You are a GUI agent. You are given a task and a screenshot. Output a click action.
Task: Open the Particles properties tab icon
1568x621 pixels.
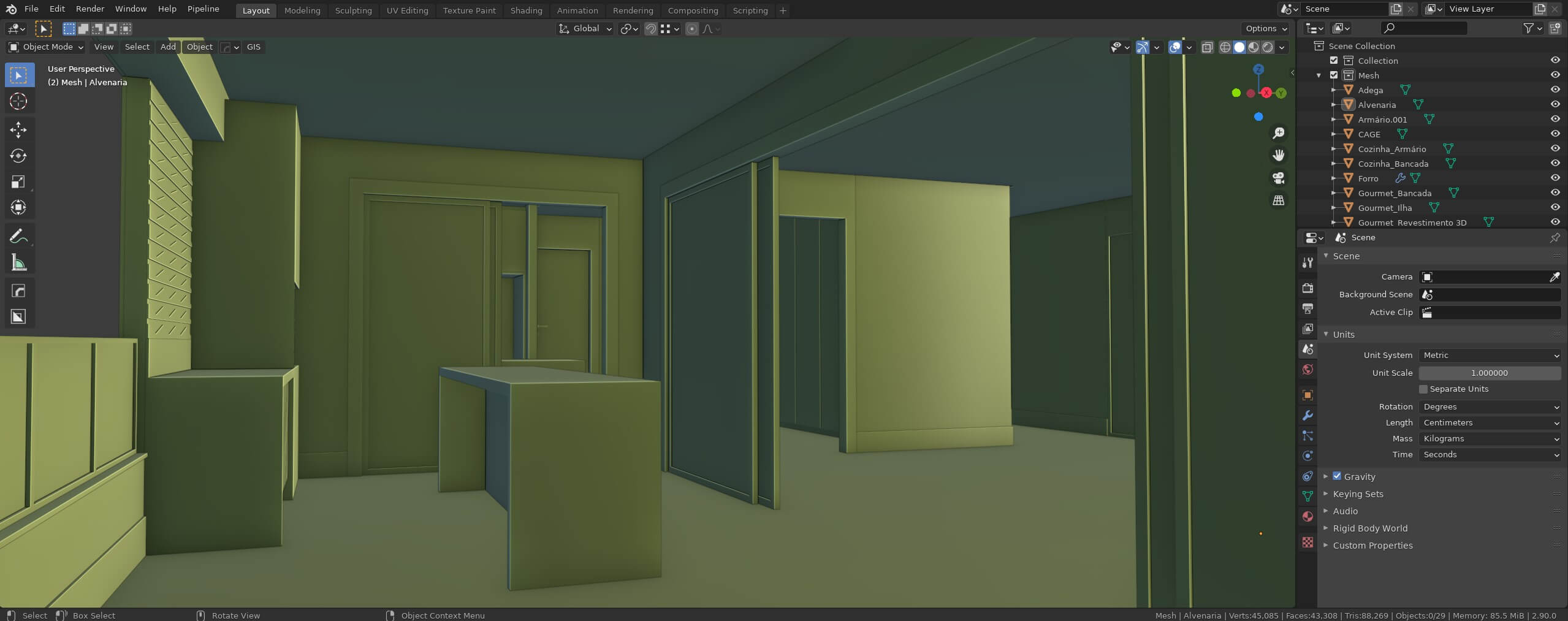(x=1307, y=435)
